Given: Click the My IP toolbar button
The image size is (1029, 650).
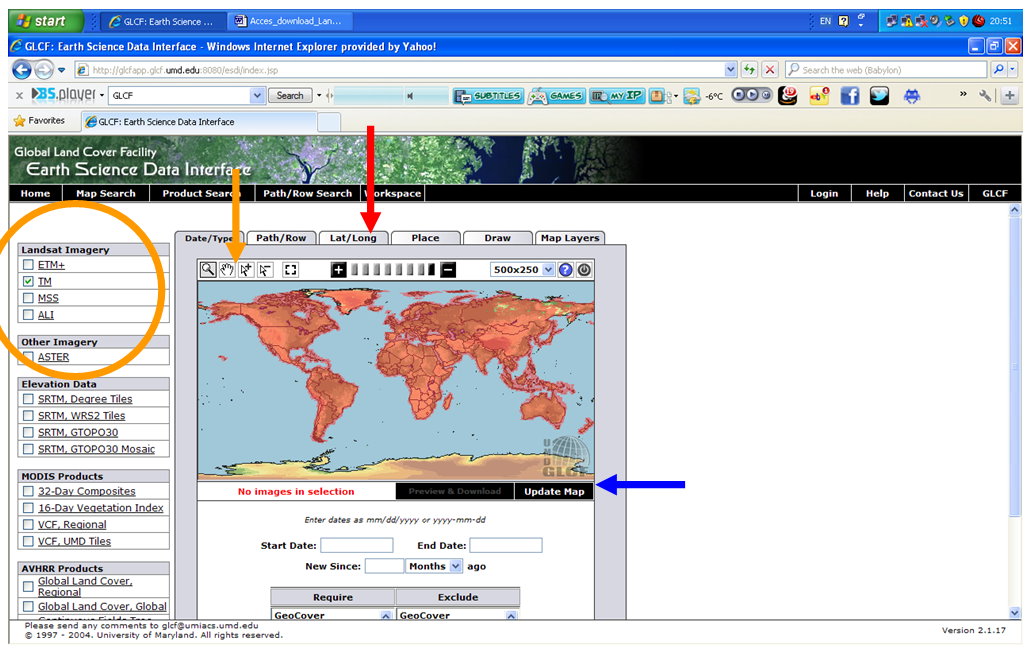Looking at the screenshot, I should (617, 96).
